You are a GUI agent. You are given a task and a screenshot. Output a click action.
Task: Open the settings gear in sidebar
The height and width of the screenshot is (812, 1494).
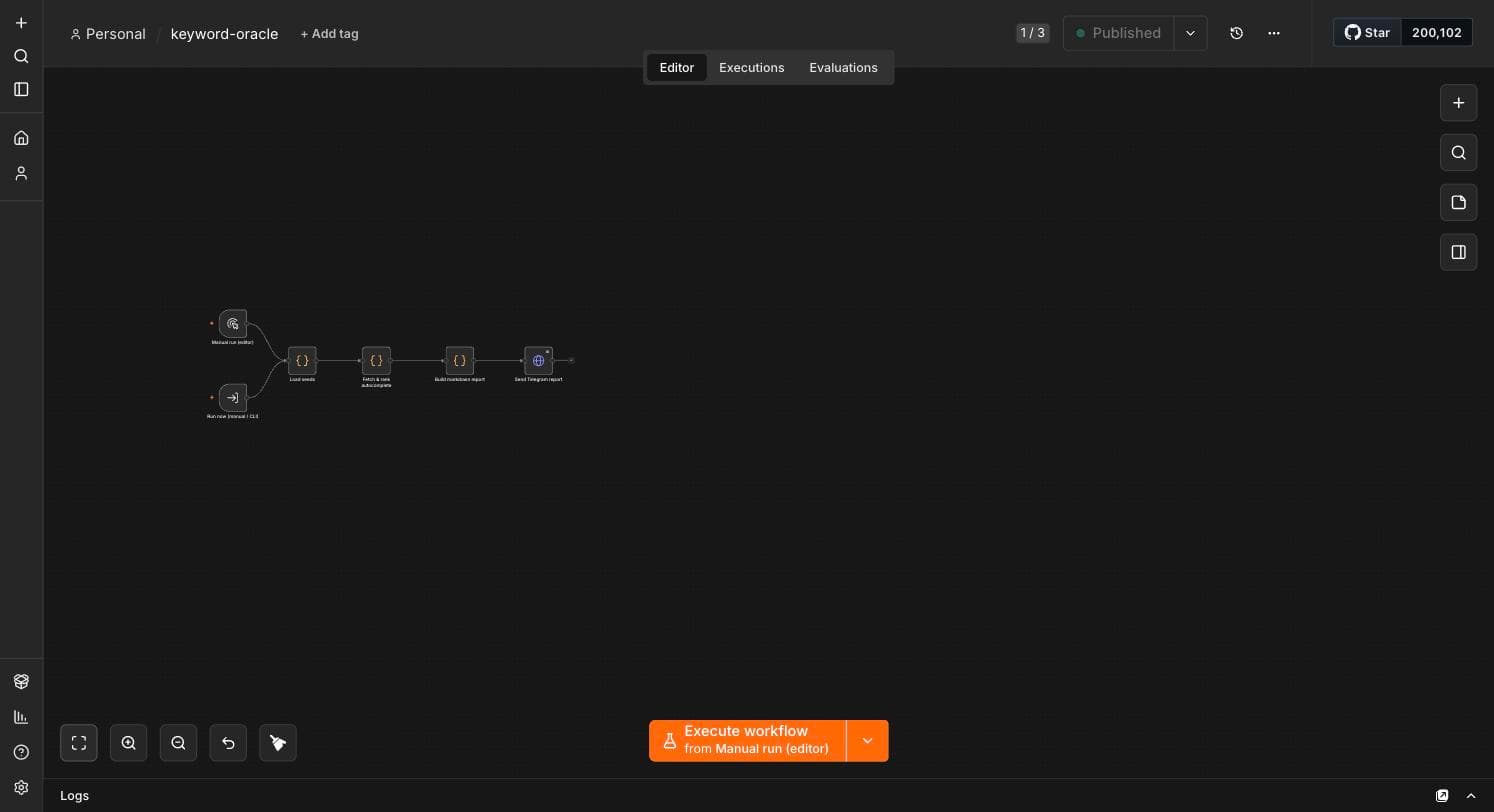click(x=21, y=788)
